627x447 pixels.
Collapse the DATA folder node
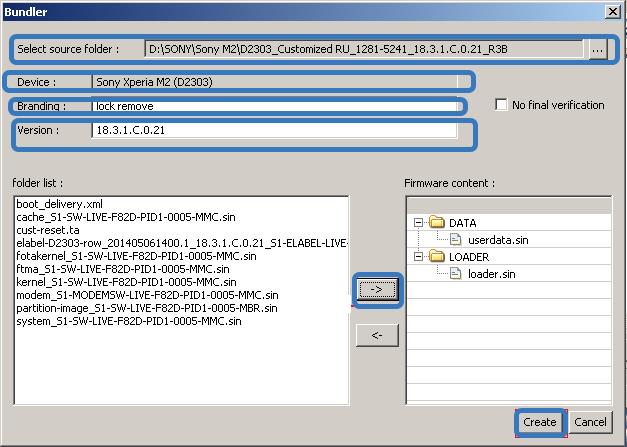(x=418, y=222)
